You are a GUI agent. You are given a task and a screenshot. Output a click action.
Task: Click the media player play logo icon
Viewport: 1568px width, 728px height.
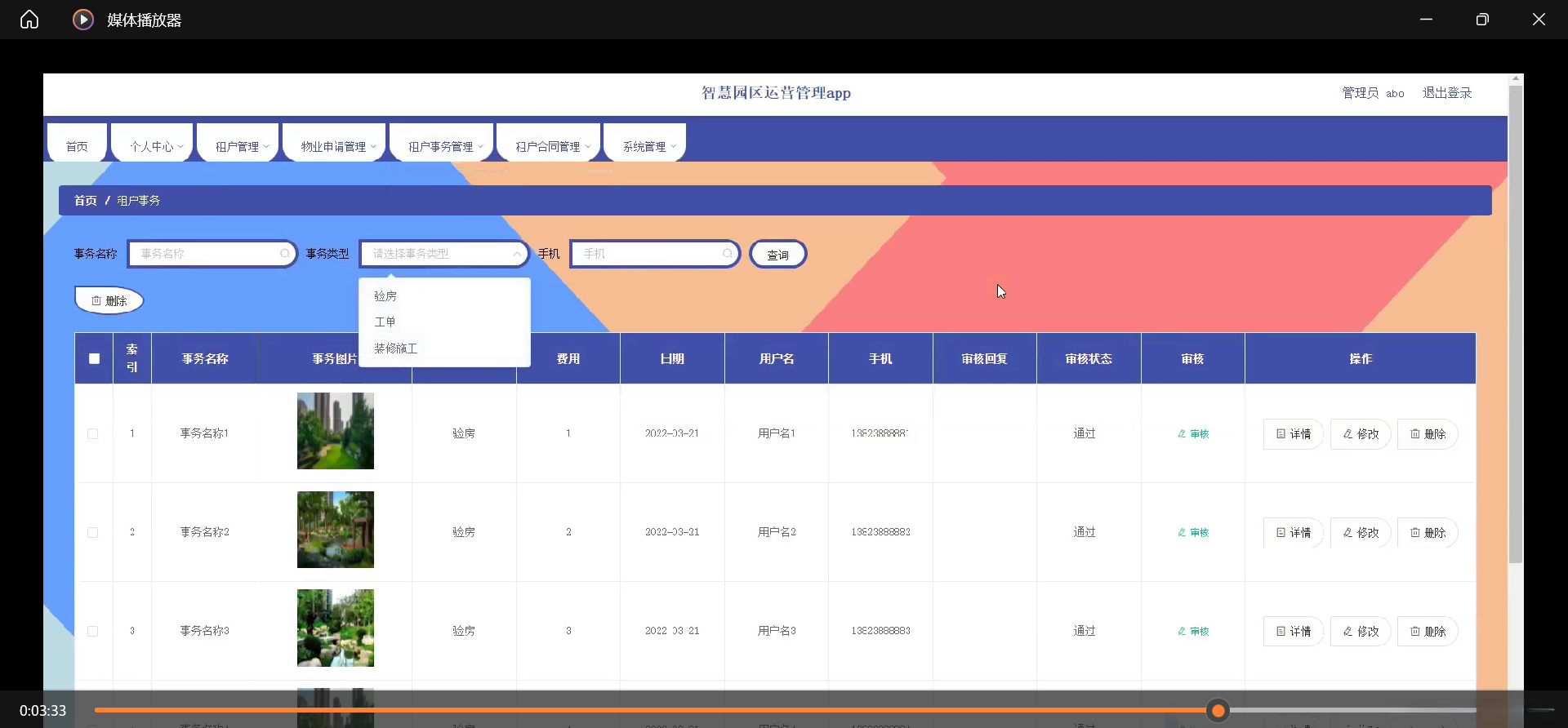coord(82,20)
